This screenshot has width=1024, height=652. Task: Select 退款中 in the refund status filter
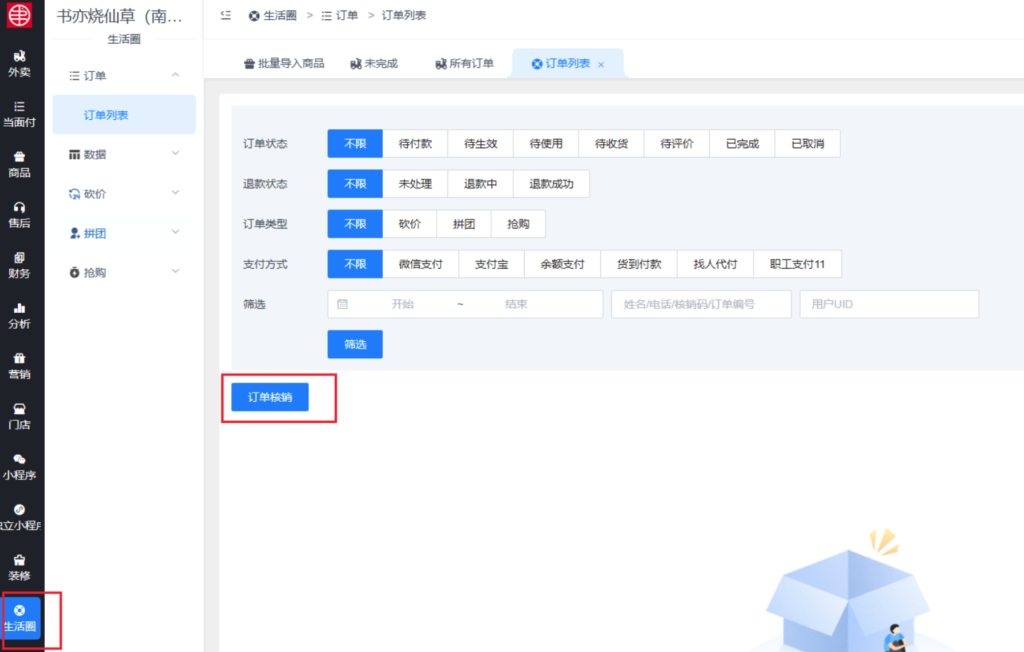(x=482, y=183)
